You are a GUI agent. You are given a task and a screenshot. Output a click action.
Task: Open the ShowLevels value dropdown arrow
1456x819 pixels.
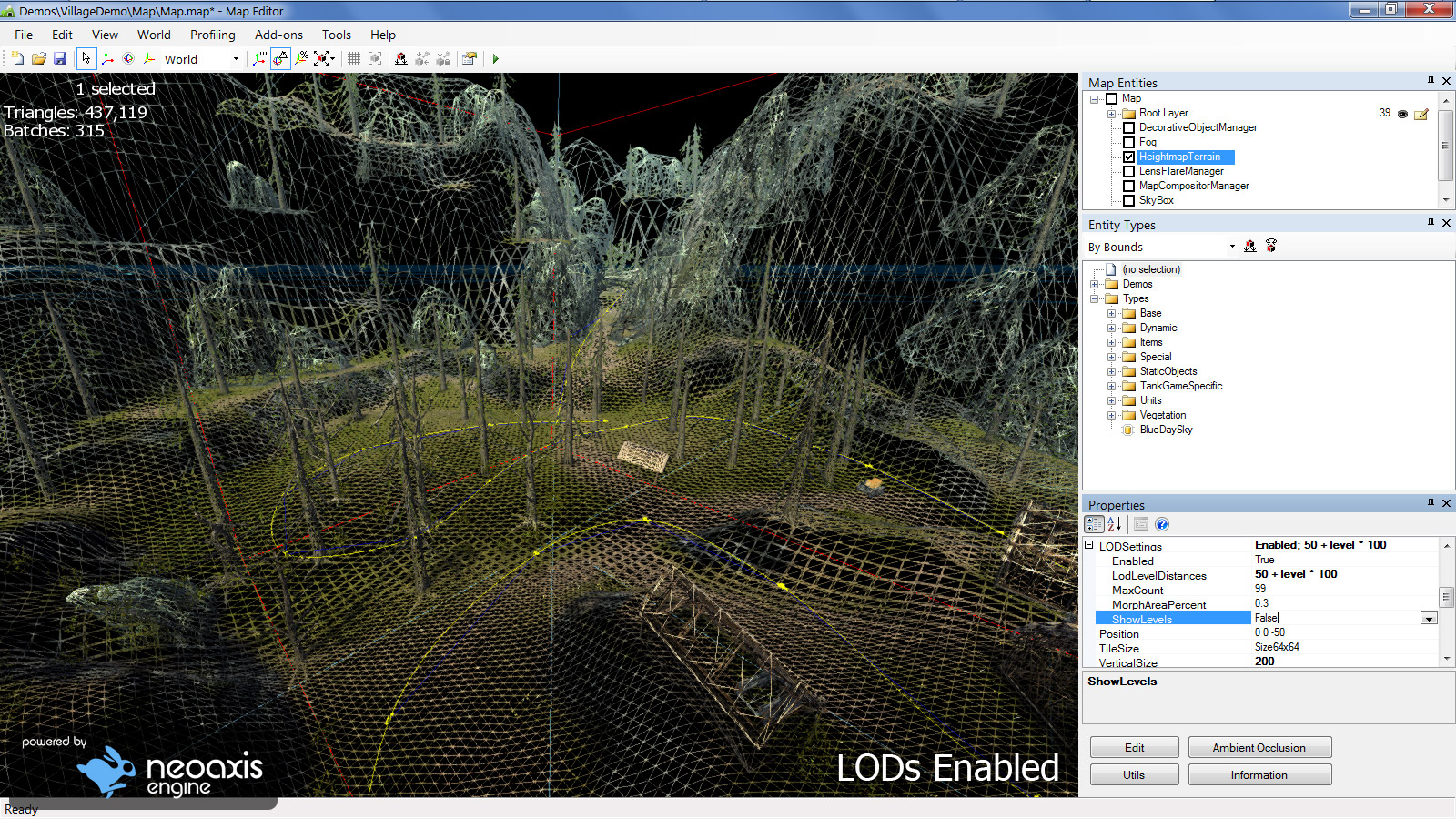click(1429, 619)
